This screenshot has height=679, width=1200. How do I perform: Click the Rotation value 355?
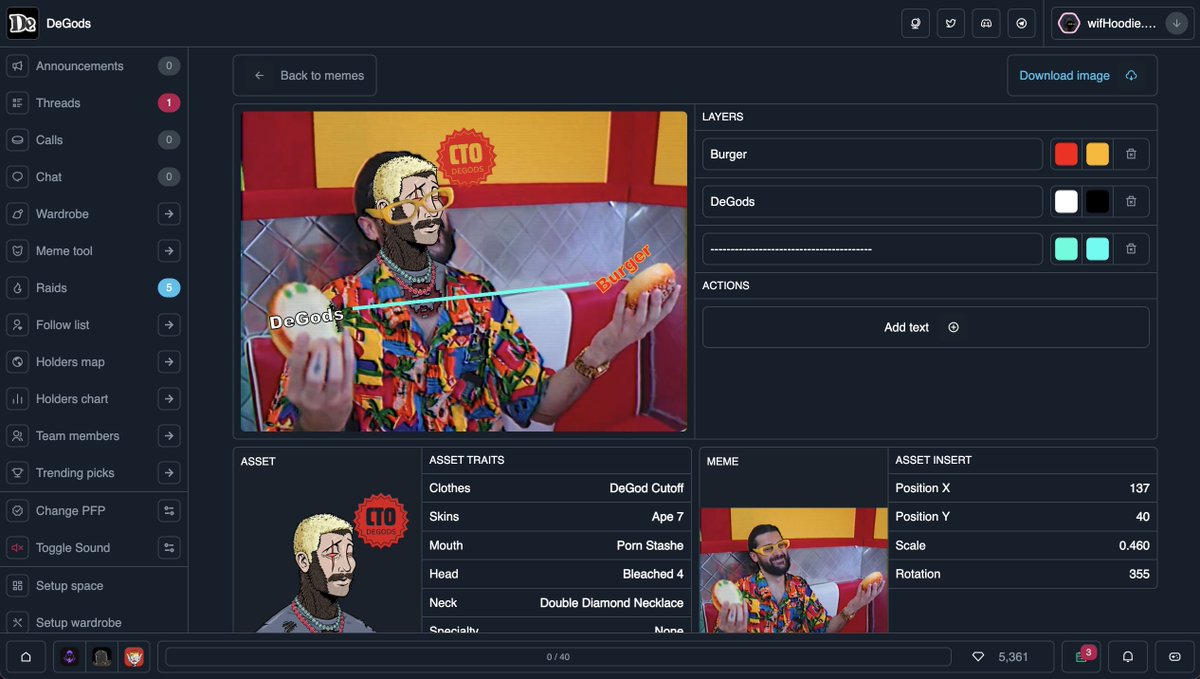coord(1139,574)
